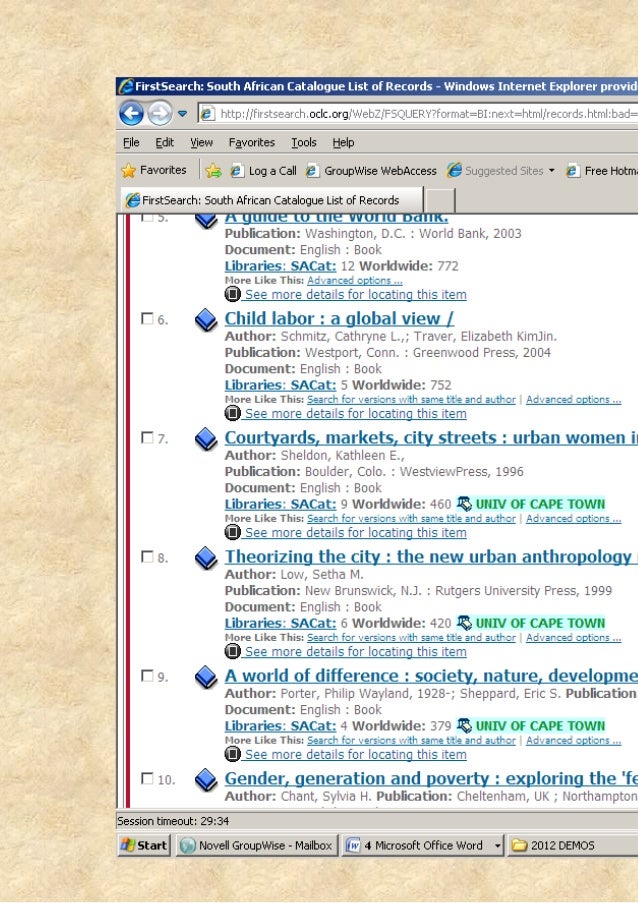Click the Add to Favorites Bar icon
Screen dimensions: 638x903
pos(213,170)
